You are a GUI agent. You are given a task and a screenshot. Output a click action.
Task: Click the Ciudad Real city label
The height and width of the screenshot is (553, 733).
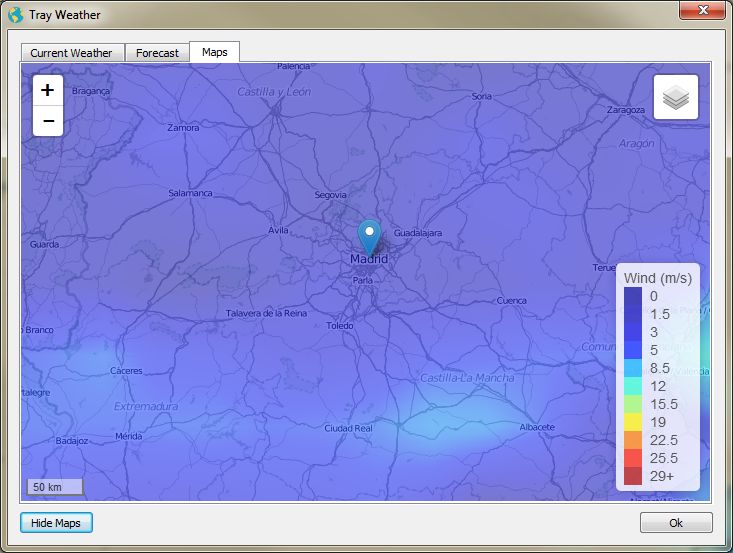pyautogui.click(x=349, y=428)
